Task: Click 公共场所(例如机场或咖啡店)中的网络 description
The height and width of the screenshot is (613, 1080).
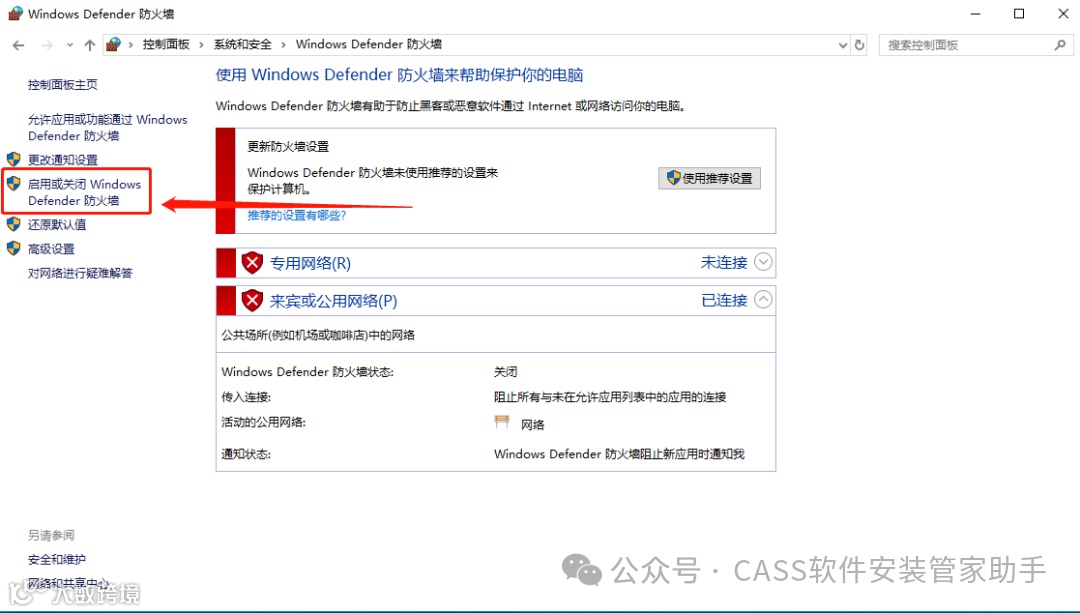Action: click(318, 335)
